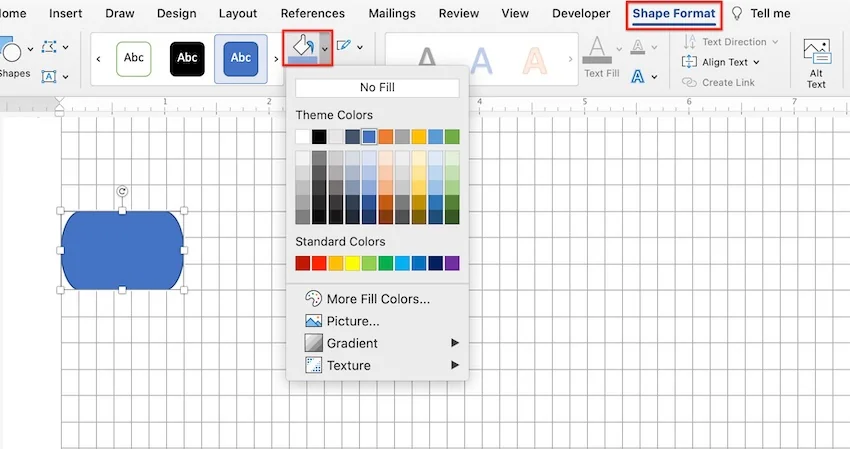Apply the orange WordArt A style

coord(534,61)
